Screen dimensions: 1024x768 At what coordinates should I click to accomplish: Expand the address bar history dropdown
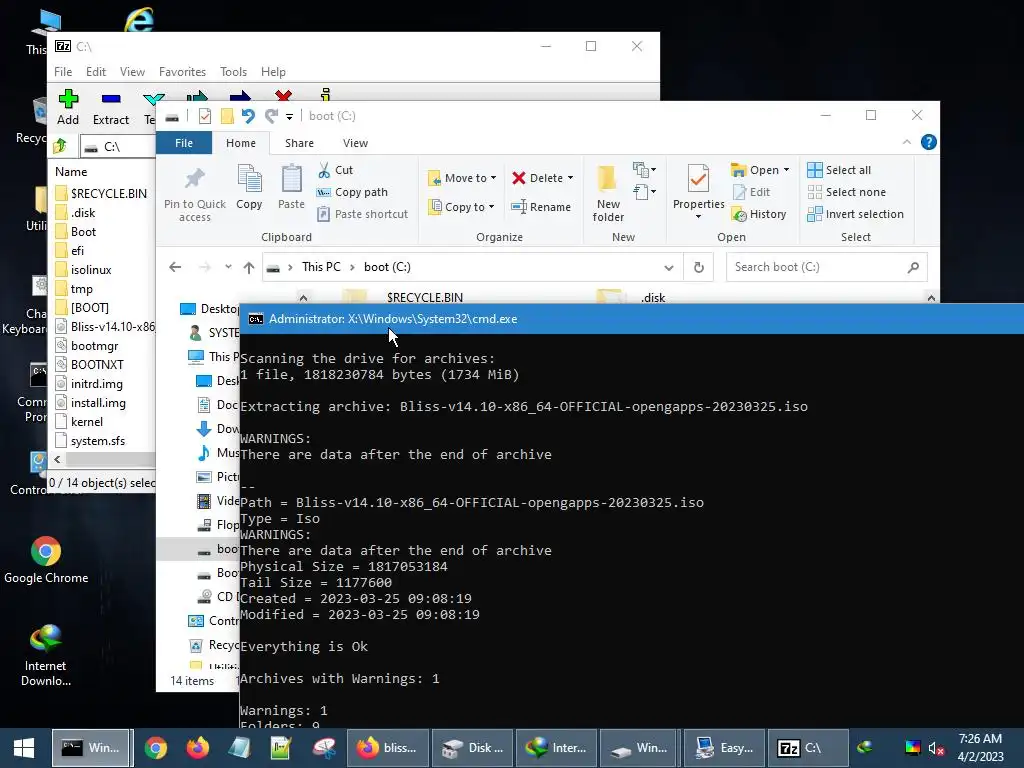[x=669, y=268]
